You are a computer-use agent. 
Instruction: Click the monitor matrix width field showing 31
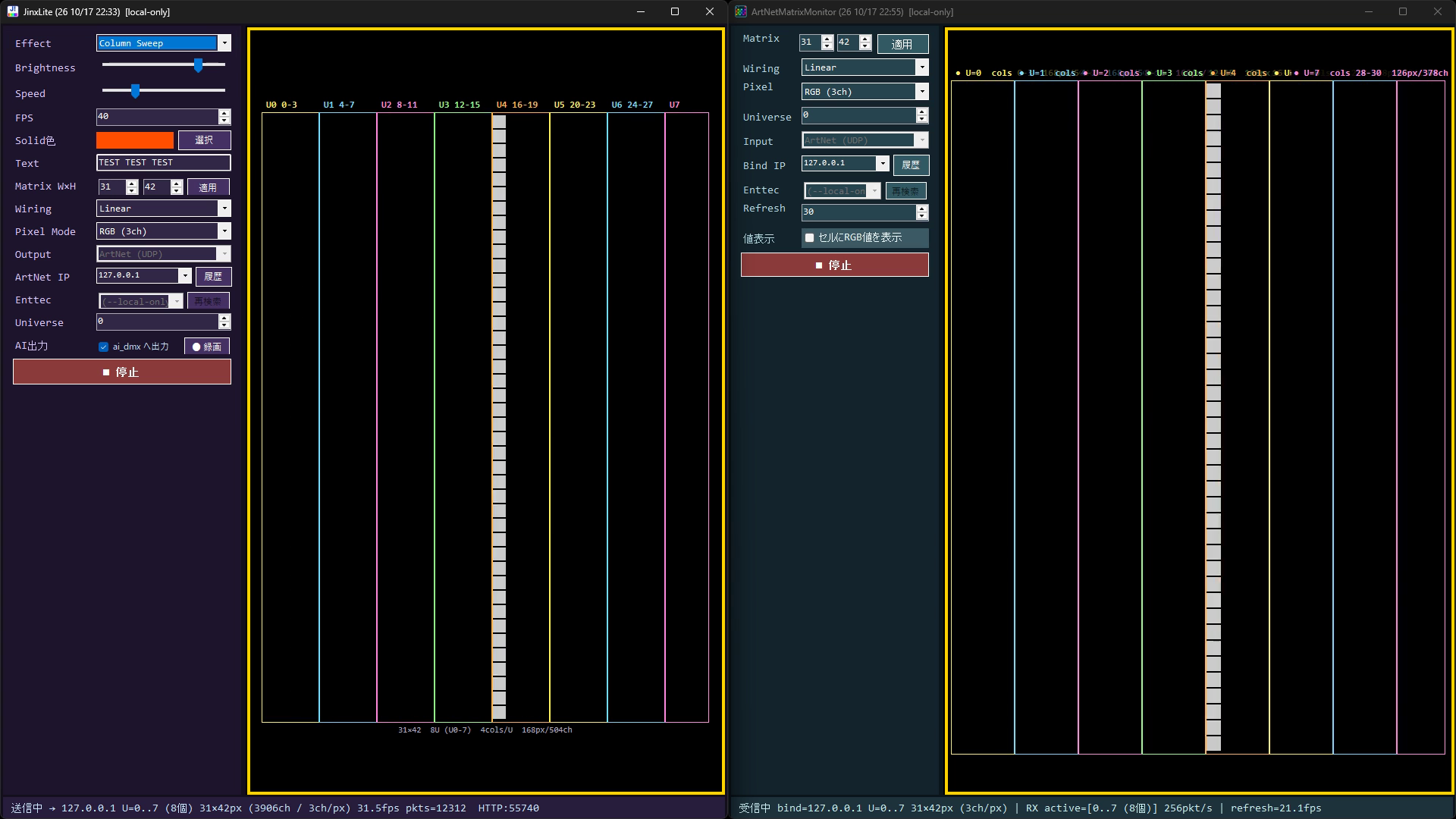click(x=811, y=42)
